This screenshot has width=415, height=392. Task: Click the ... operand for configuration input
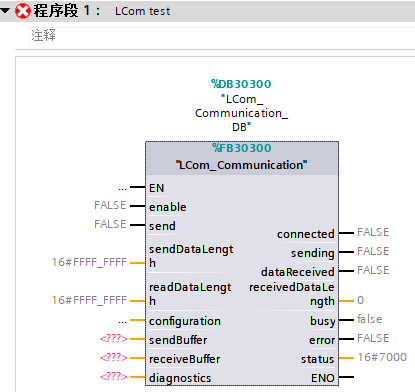pos(123,322)
